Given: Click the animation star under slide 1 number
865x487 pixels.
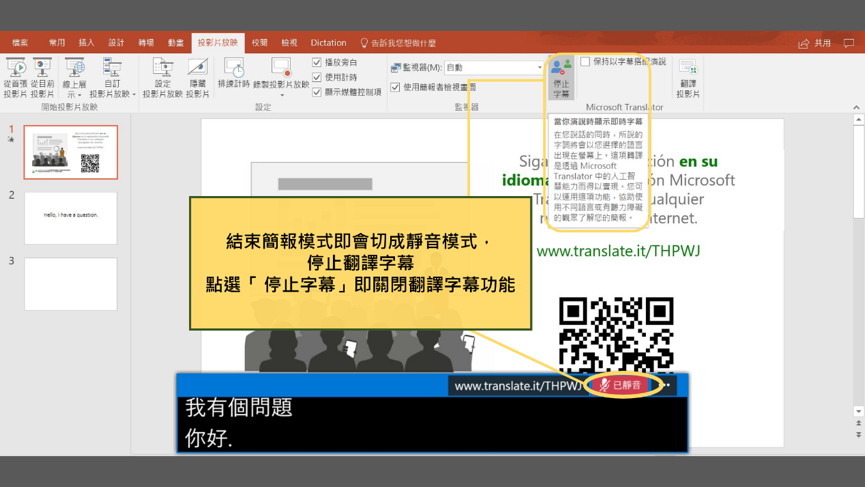Looking at the screenshot, I should point(11,140).
